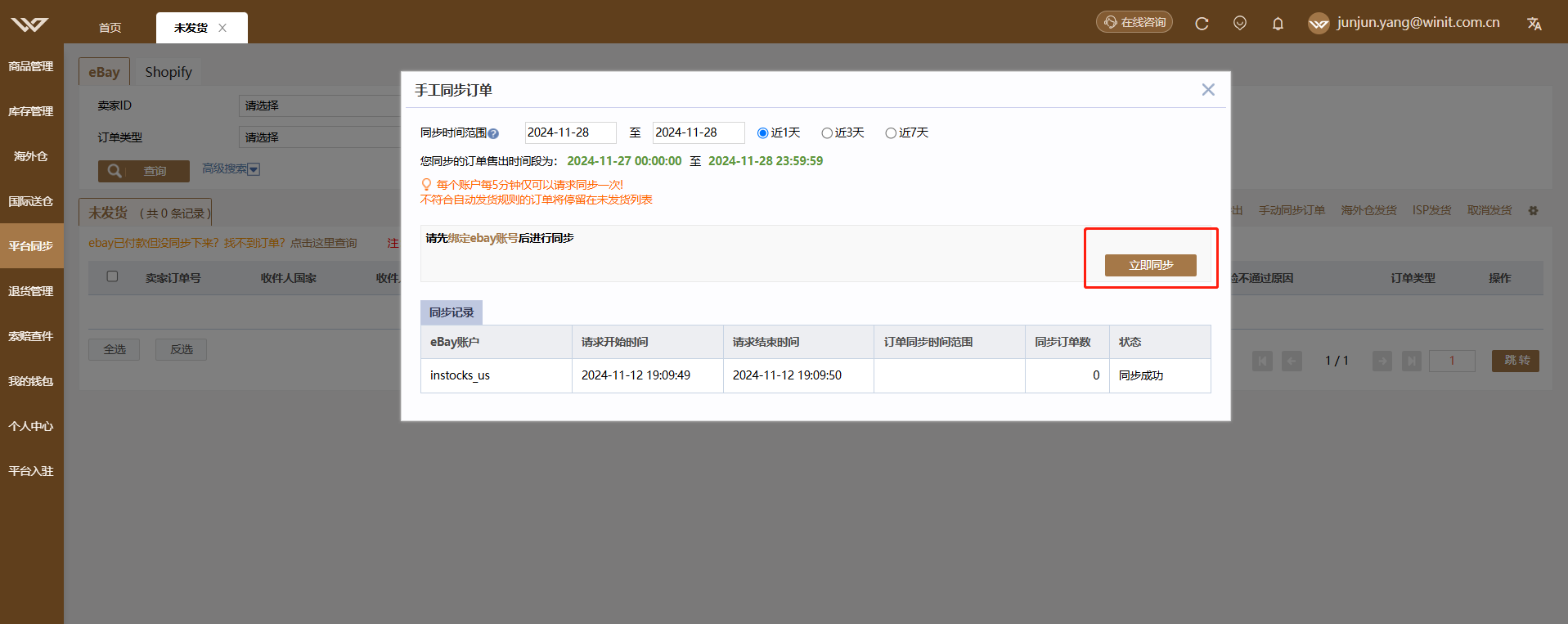Click the 立即同步 button
The width and height of the screenshot is (1568, 624).
click(1151, 265)
